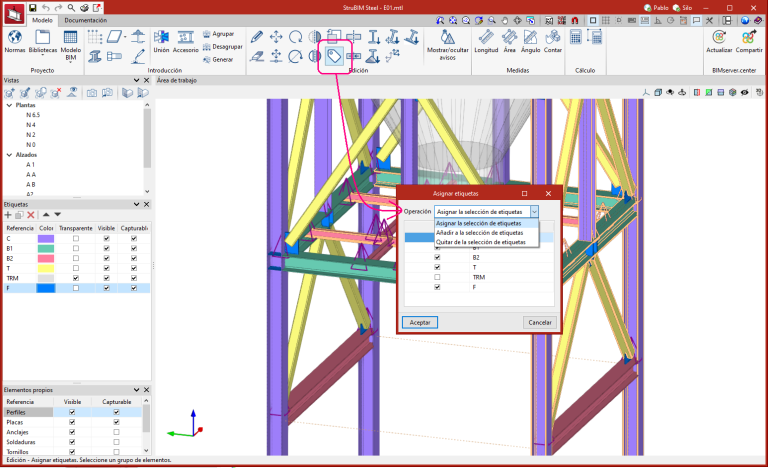Choose 'Añadir a la selección de etiquetas'

480,232
